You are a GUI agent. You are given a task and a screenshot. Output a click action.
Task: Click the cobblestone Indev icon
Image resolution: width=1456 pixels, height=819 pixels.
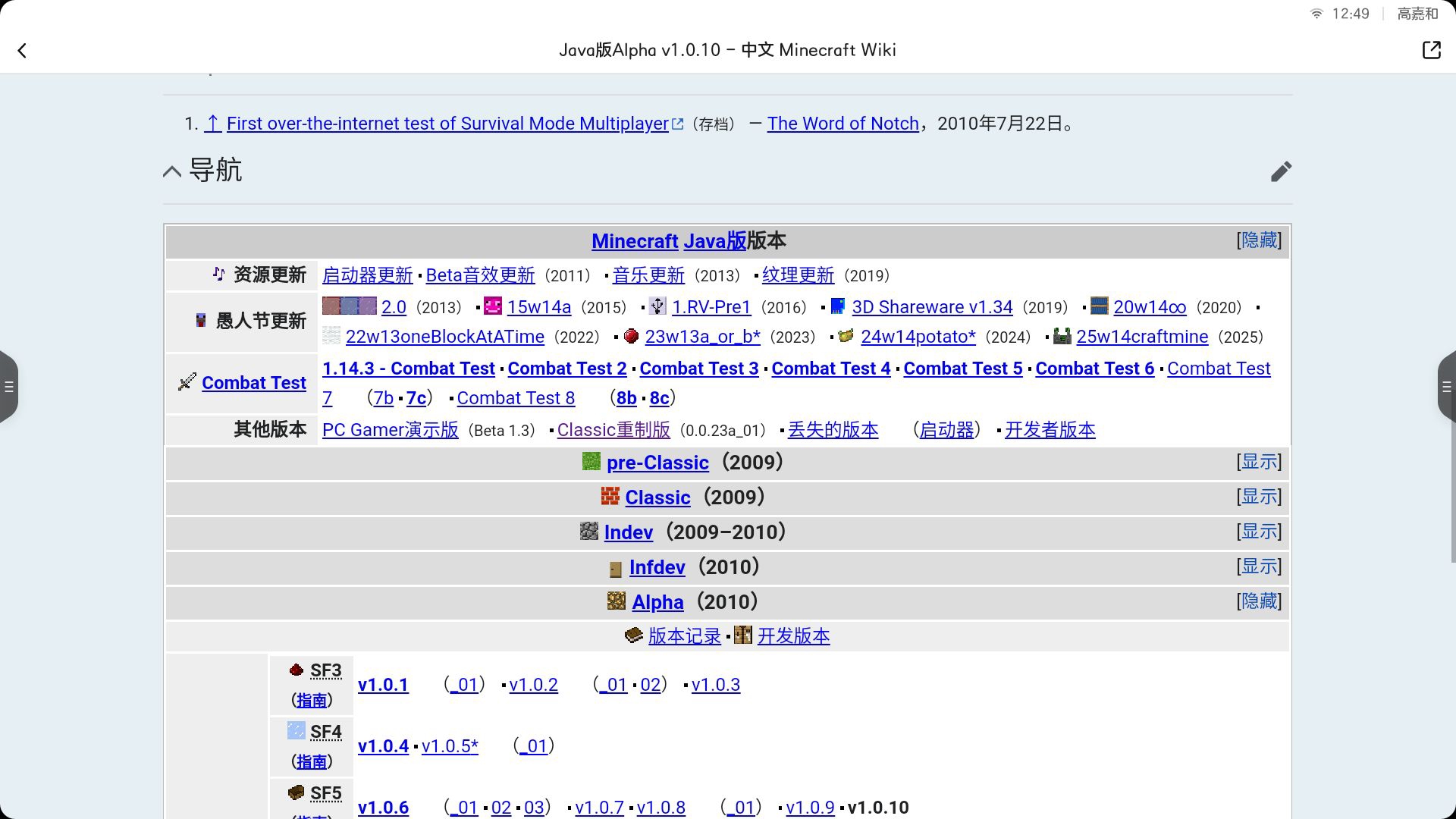[589, 532]
